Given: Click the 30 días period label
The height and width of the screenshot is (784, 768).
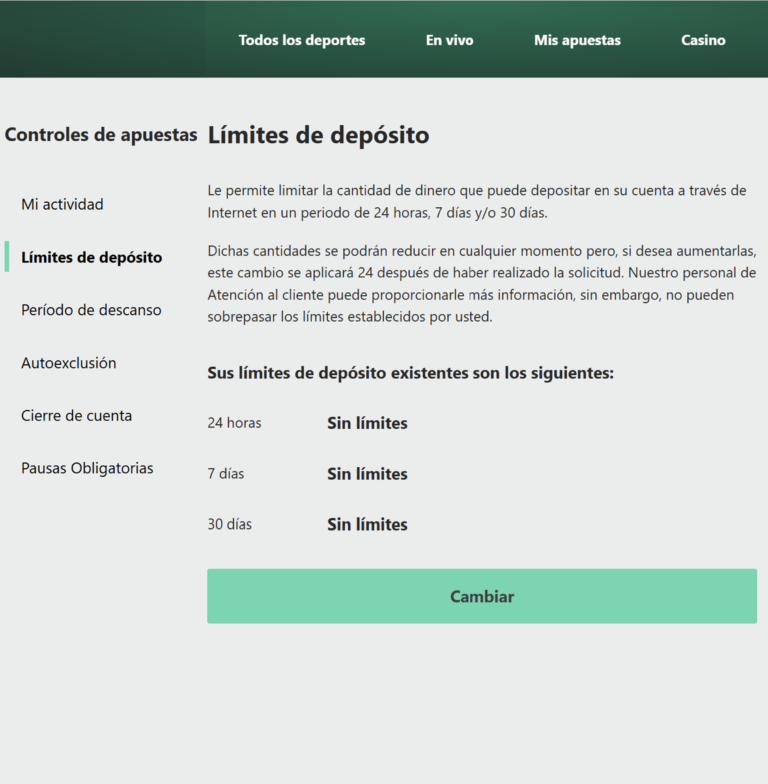Looking at the screenshot, I should tap(230, 524).
